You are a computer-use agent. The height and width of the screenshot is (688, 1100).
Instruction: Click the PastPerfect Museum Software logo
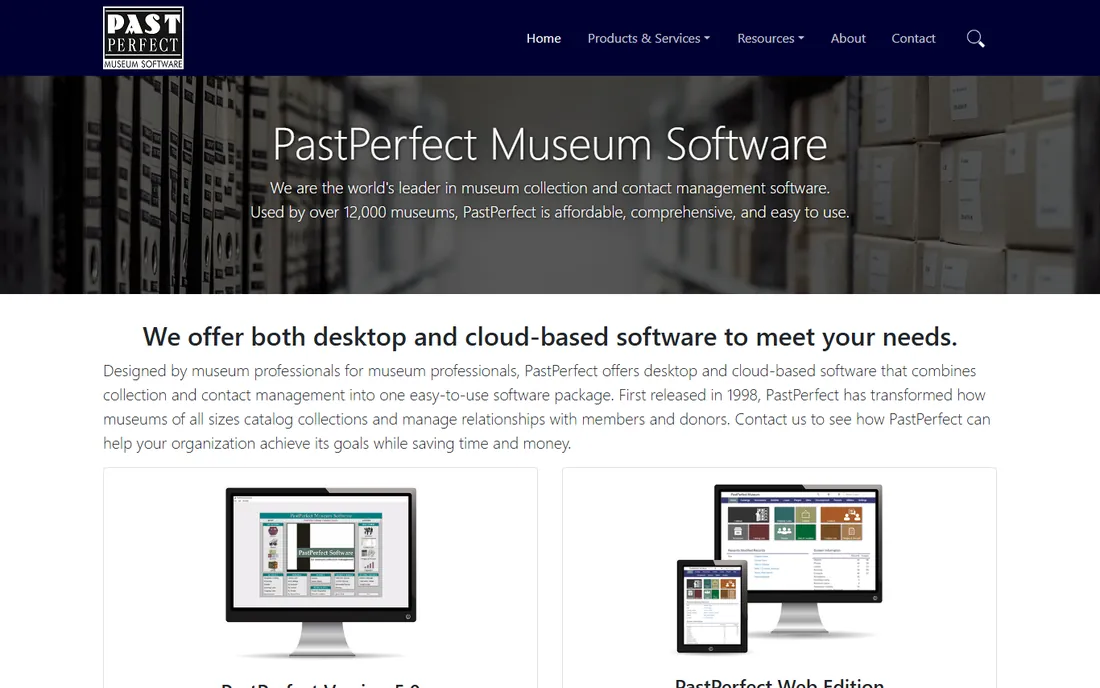(143, 38)
